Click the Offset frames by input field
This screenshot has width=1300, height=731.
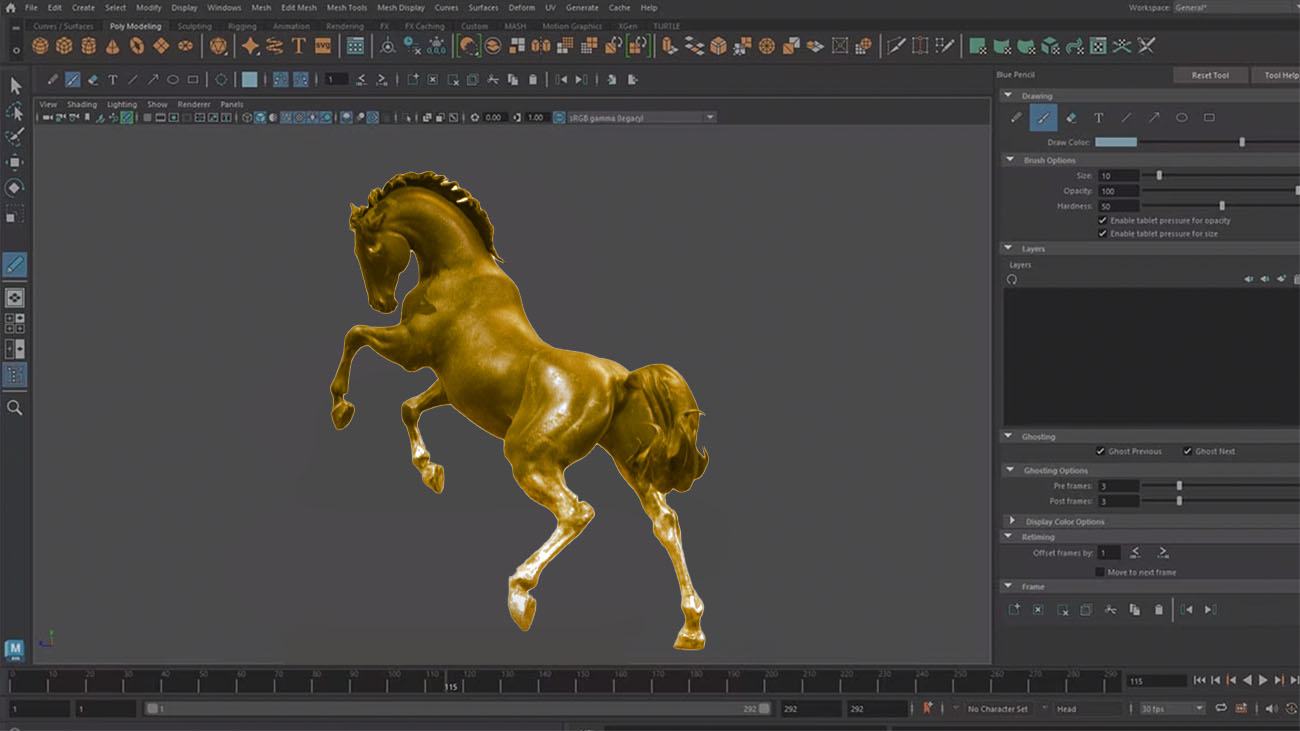1110,552
